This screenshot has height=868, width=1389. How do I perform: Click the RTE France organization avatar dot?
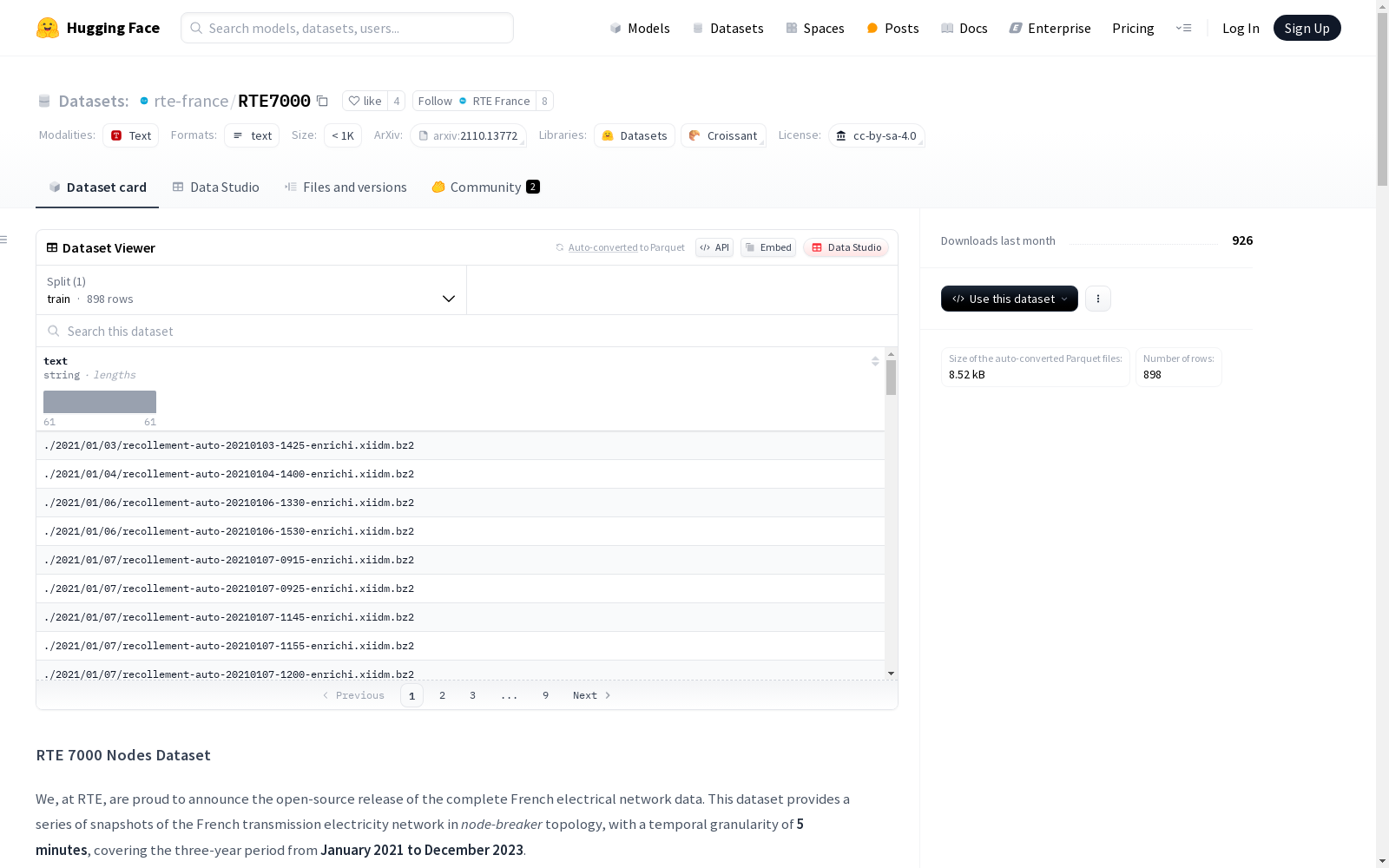[144, 101]
